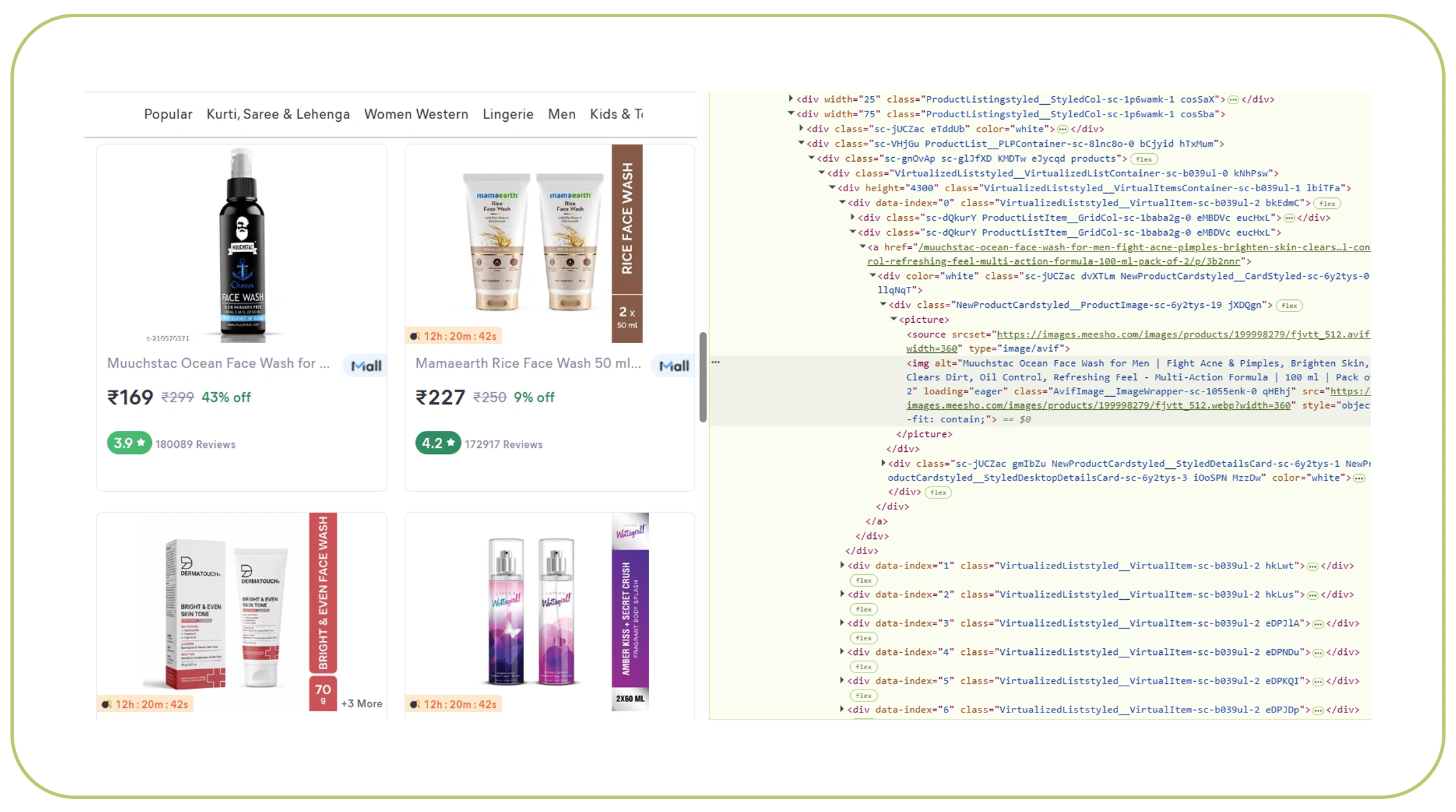
Task: Click the 3.9 star rating badge
Action: tap(130, 443)
